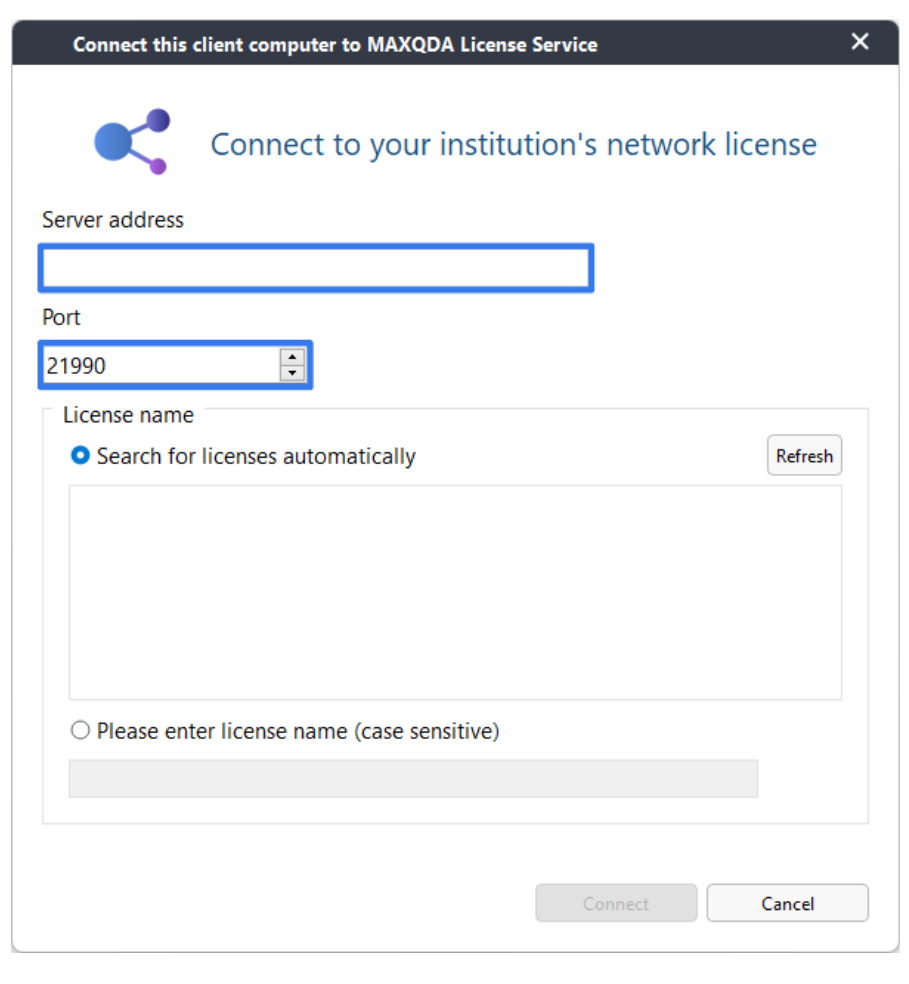Click the "Port" label
Viewport: 909px width, 984px height.
pyautogui.click(x=61, y=317)
